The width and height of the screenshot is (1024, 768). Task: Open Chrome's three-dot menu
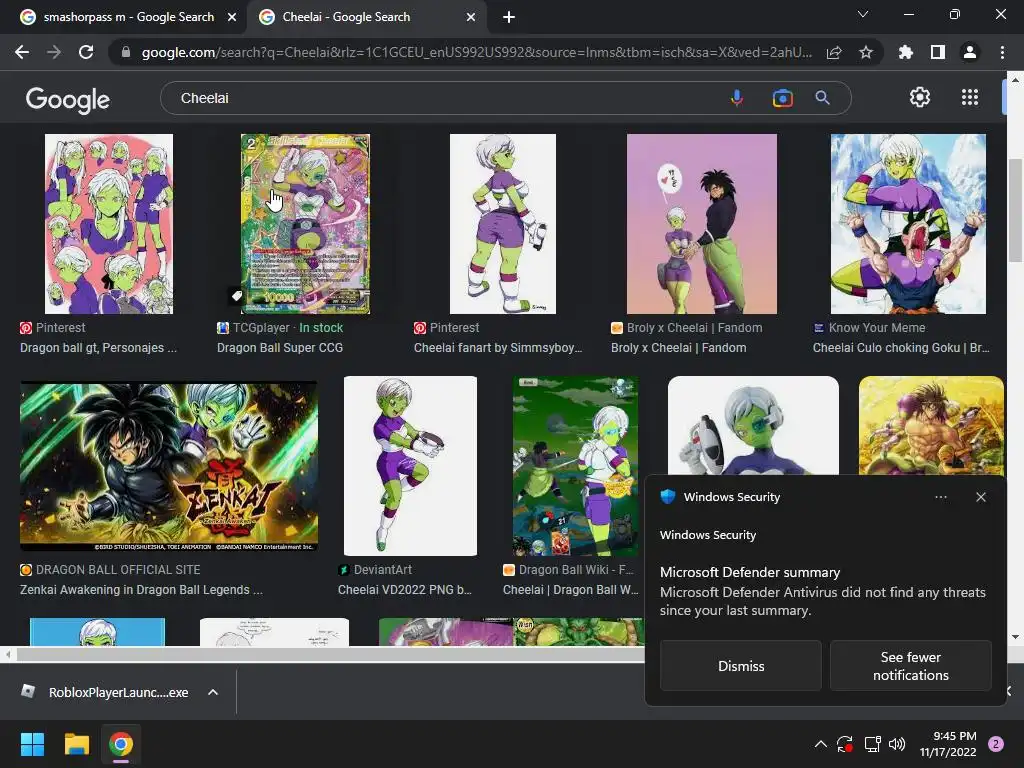click(x=1002, y=52)
